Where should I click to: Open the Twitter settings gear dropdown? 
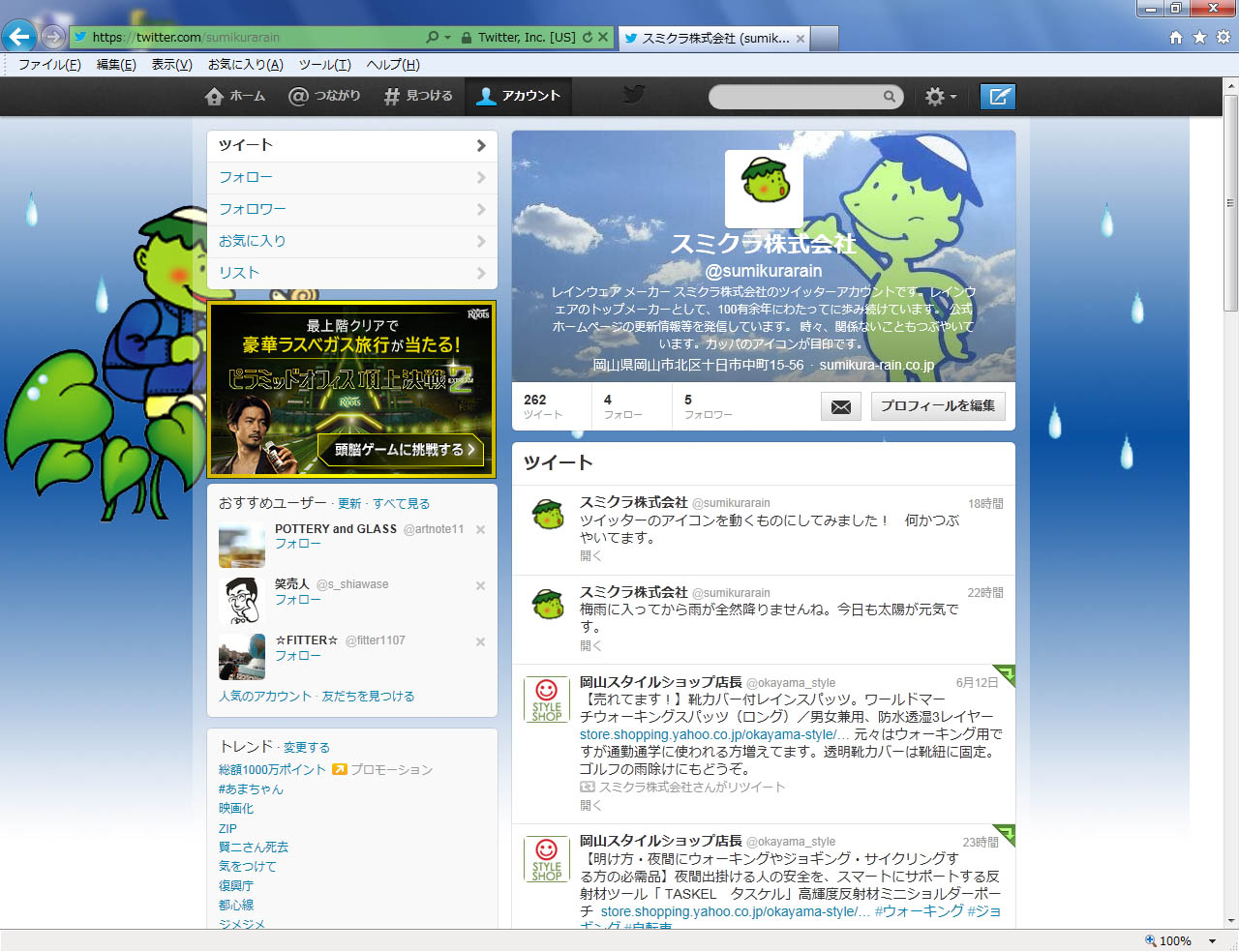click(x=941, y=97)
